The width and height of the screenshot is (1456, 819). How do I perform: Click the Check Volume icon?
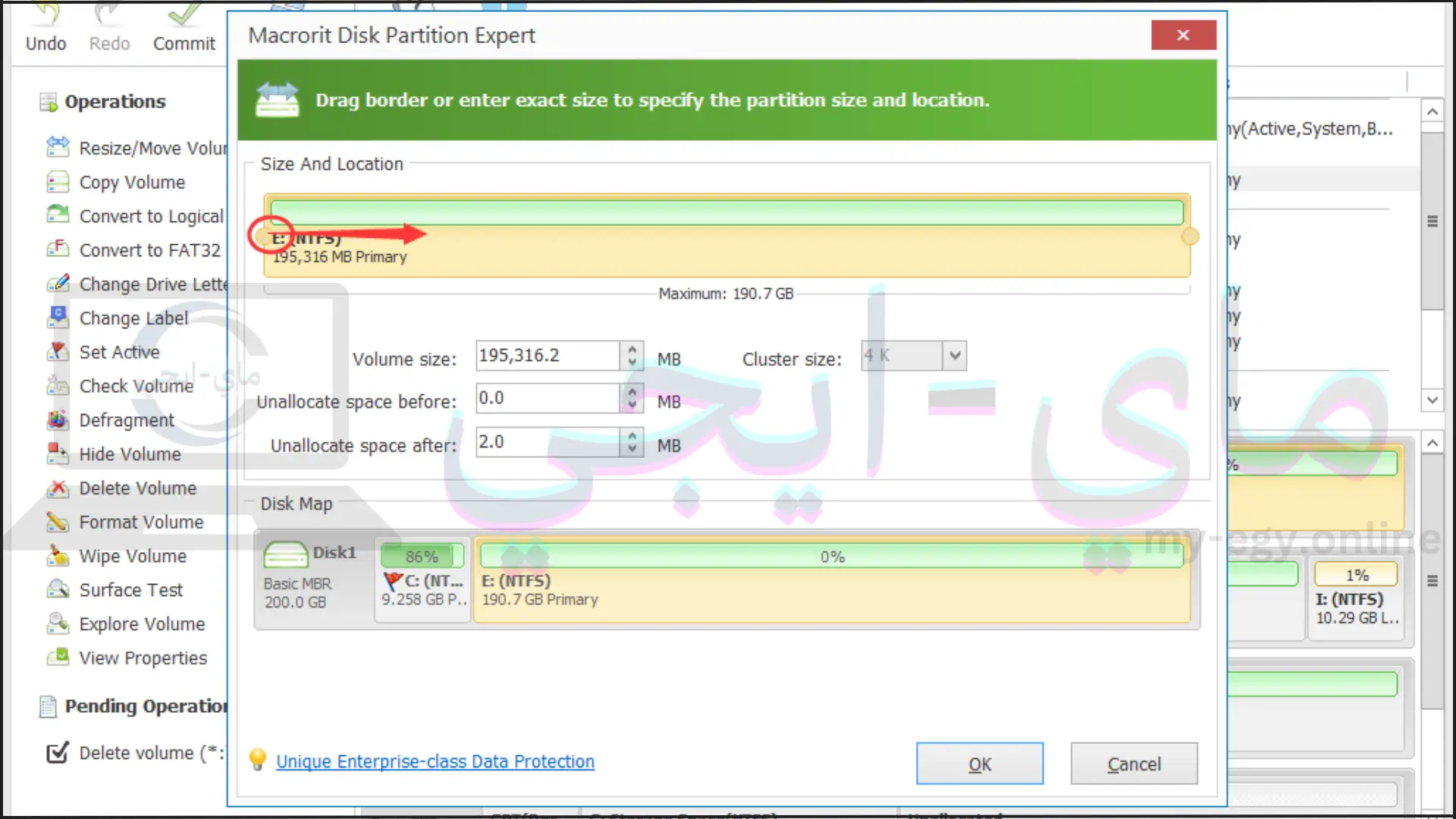(58, 386)
